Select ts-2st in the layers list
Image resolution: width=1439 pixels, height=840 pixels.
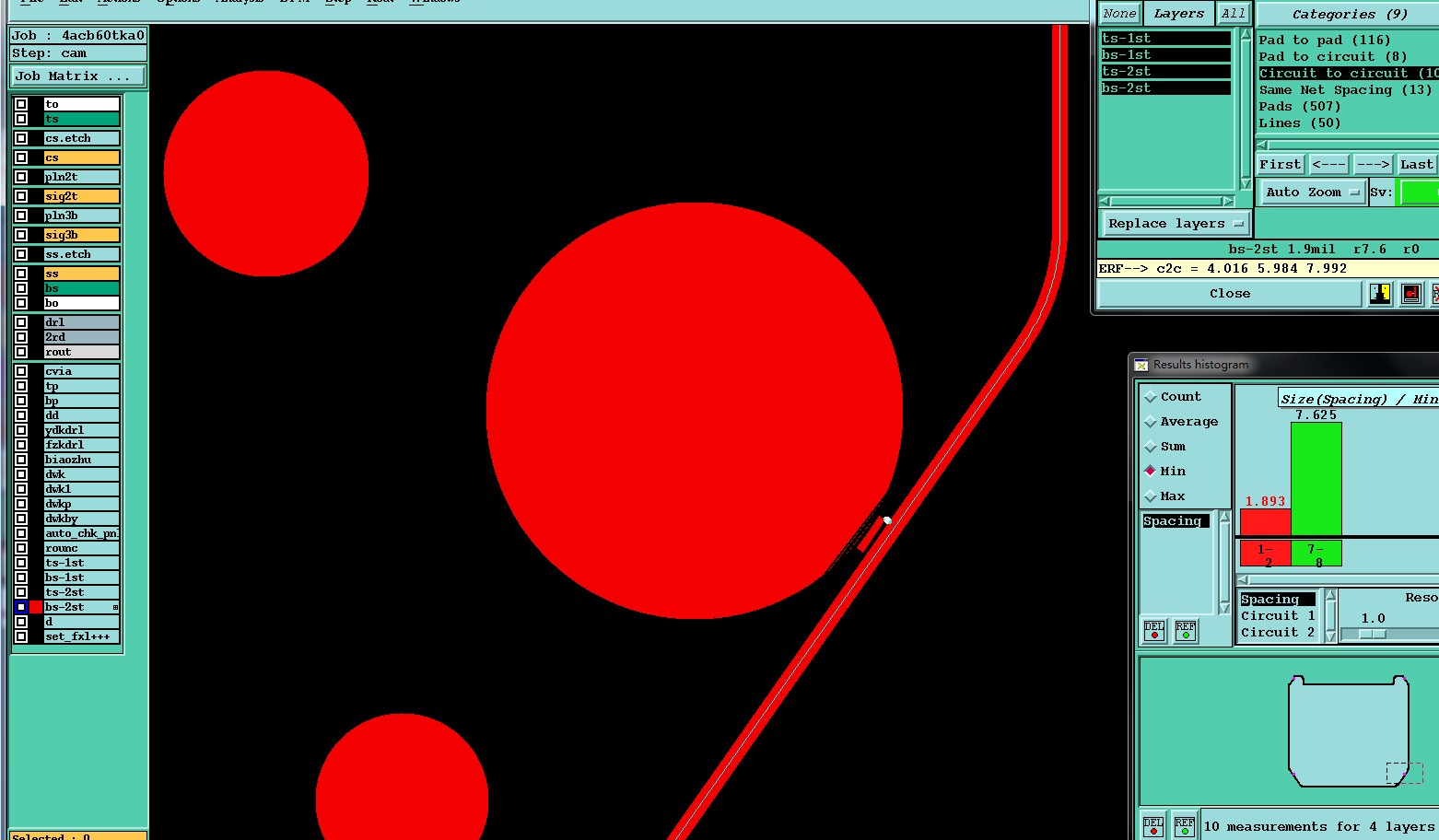coord(1165,72)
